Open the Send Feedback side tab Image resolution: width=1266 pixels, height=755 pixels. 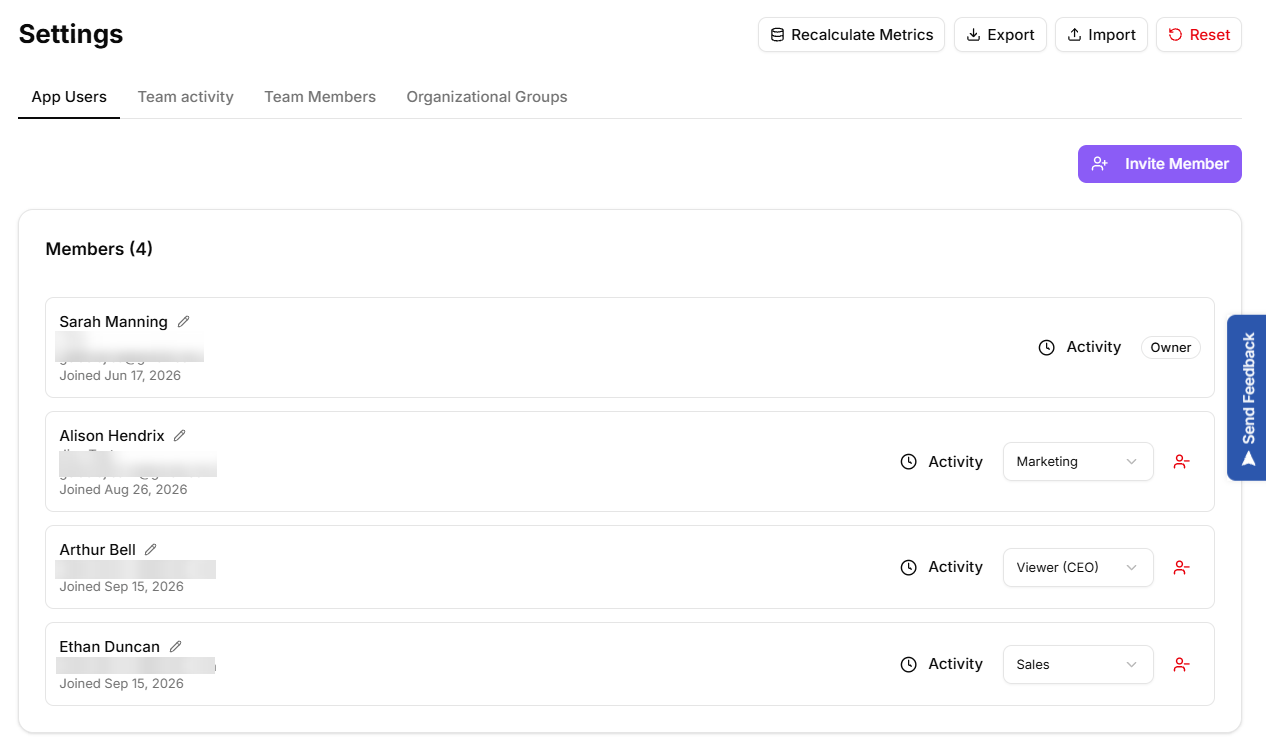point(1247,398)
